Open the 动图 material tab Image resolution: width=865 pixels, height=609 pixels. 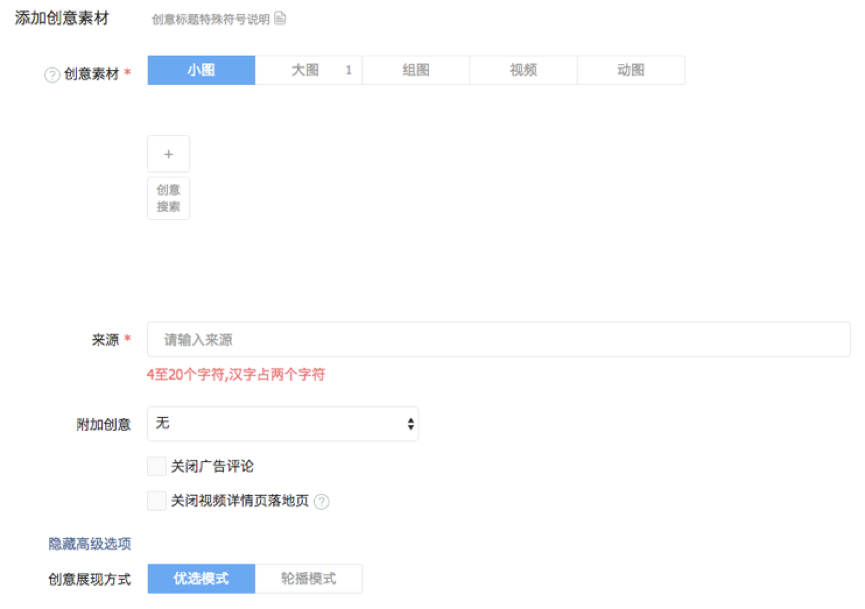631,70
